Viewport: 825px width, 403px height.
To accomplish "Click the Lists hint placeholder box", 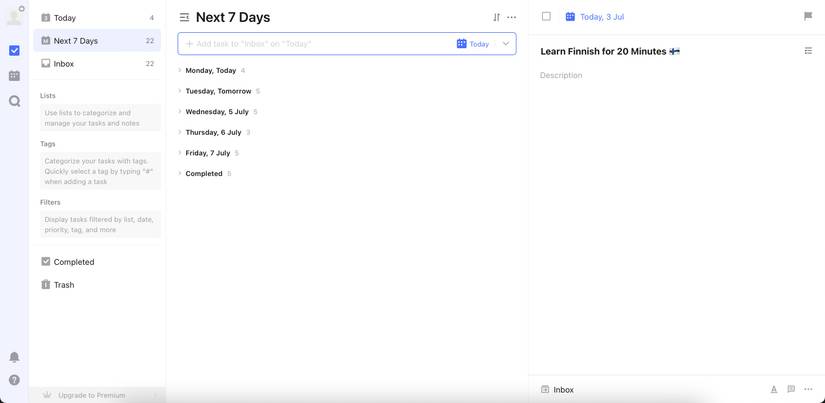I will click(100, 118).
